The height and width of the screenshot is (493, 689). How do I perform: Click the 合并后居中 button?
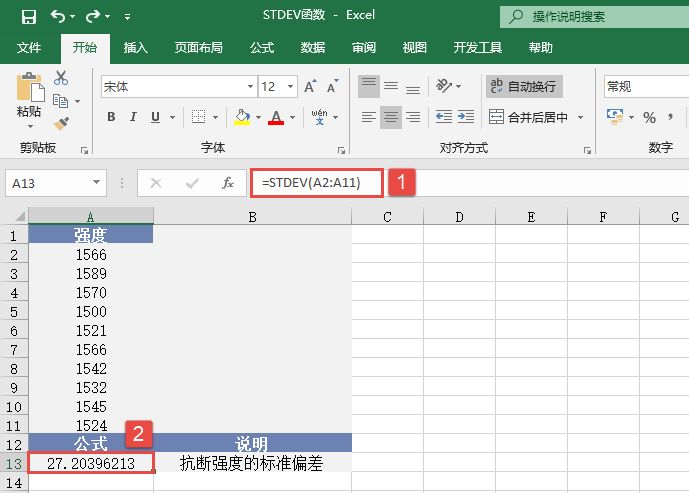pos(535,117)
